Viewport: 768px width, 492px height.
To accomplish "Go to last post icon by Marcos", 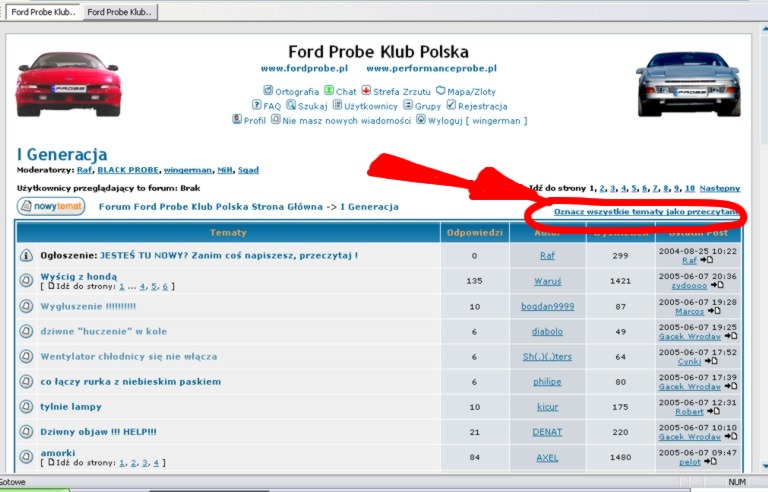I will pos(714,311).
